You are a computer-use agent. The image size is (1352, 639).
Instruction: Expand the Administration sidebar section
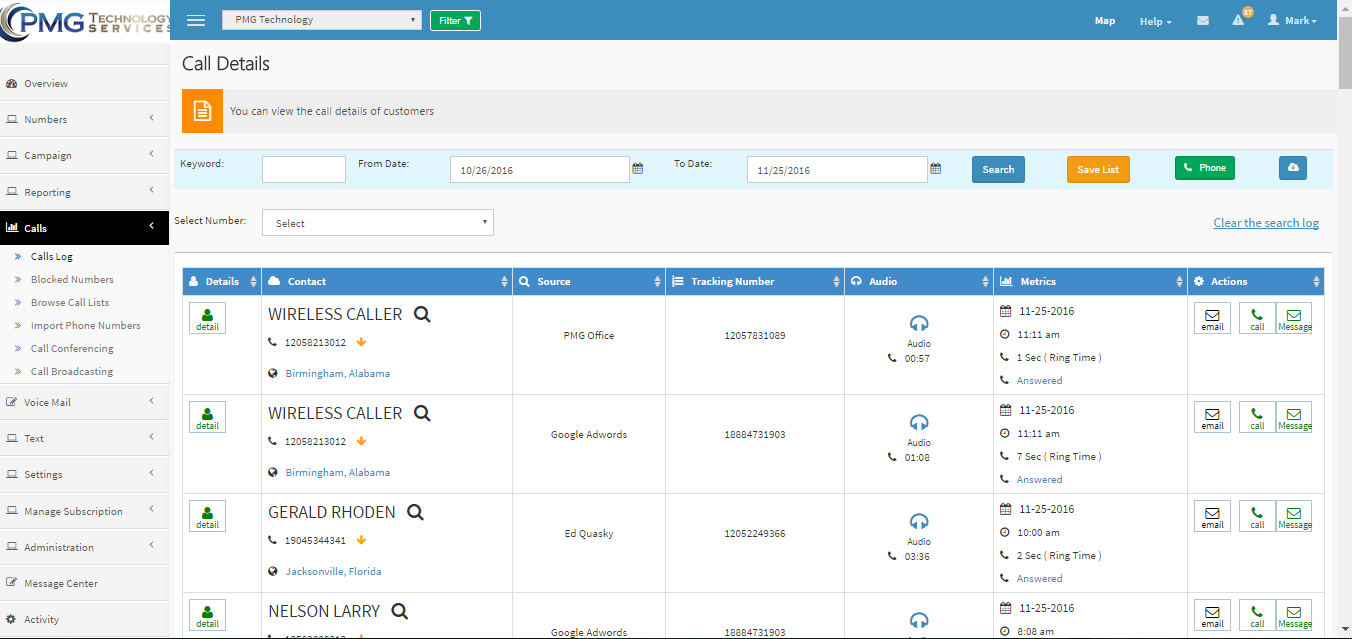[84, 547]
